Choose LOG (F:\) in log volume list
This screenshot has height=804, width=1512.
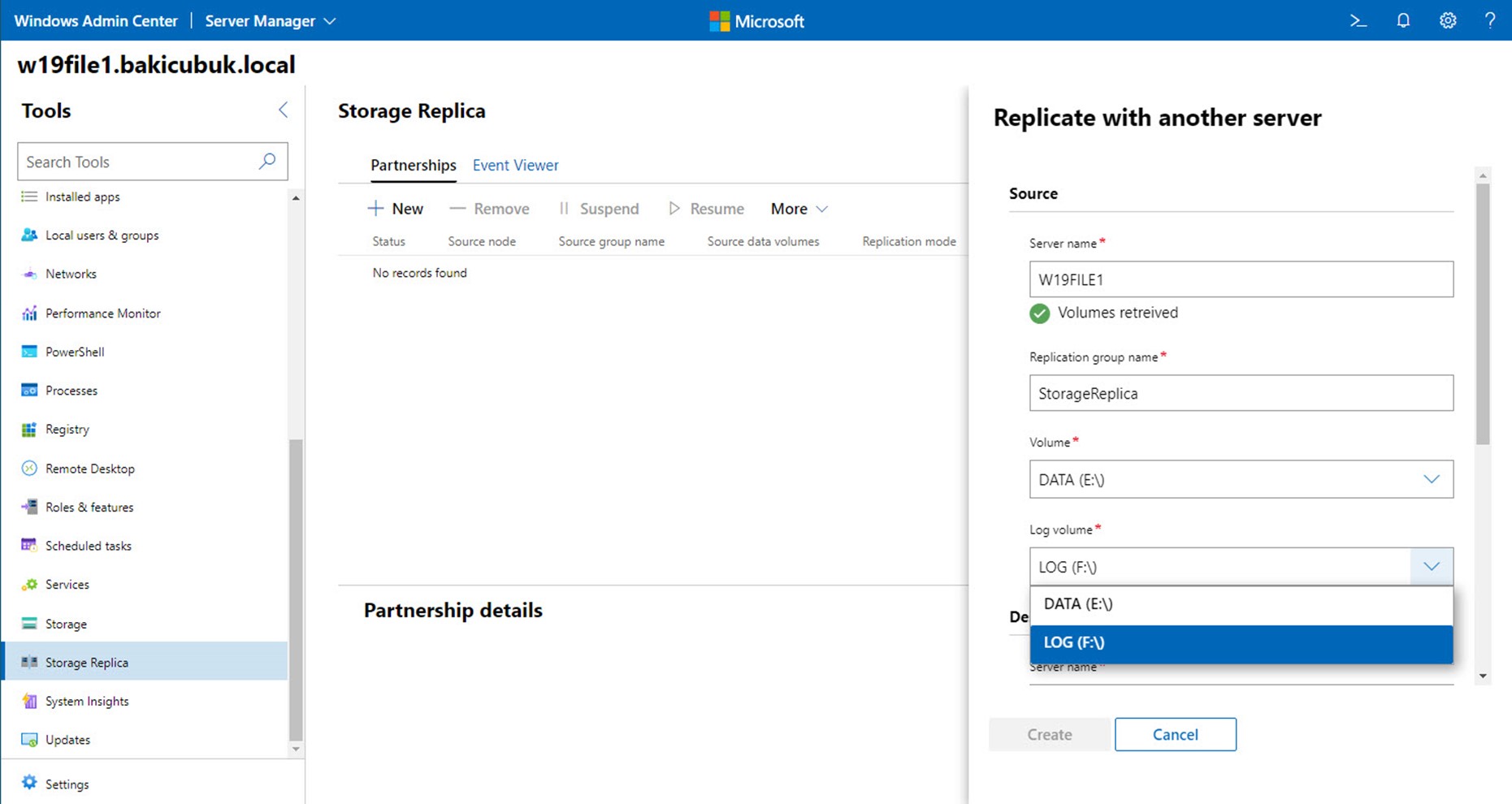pos(1241,643)
